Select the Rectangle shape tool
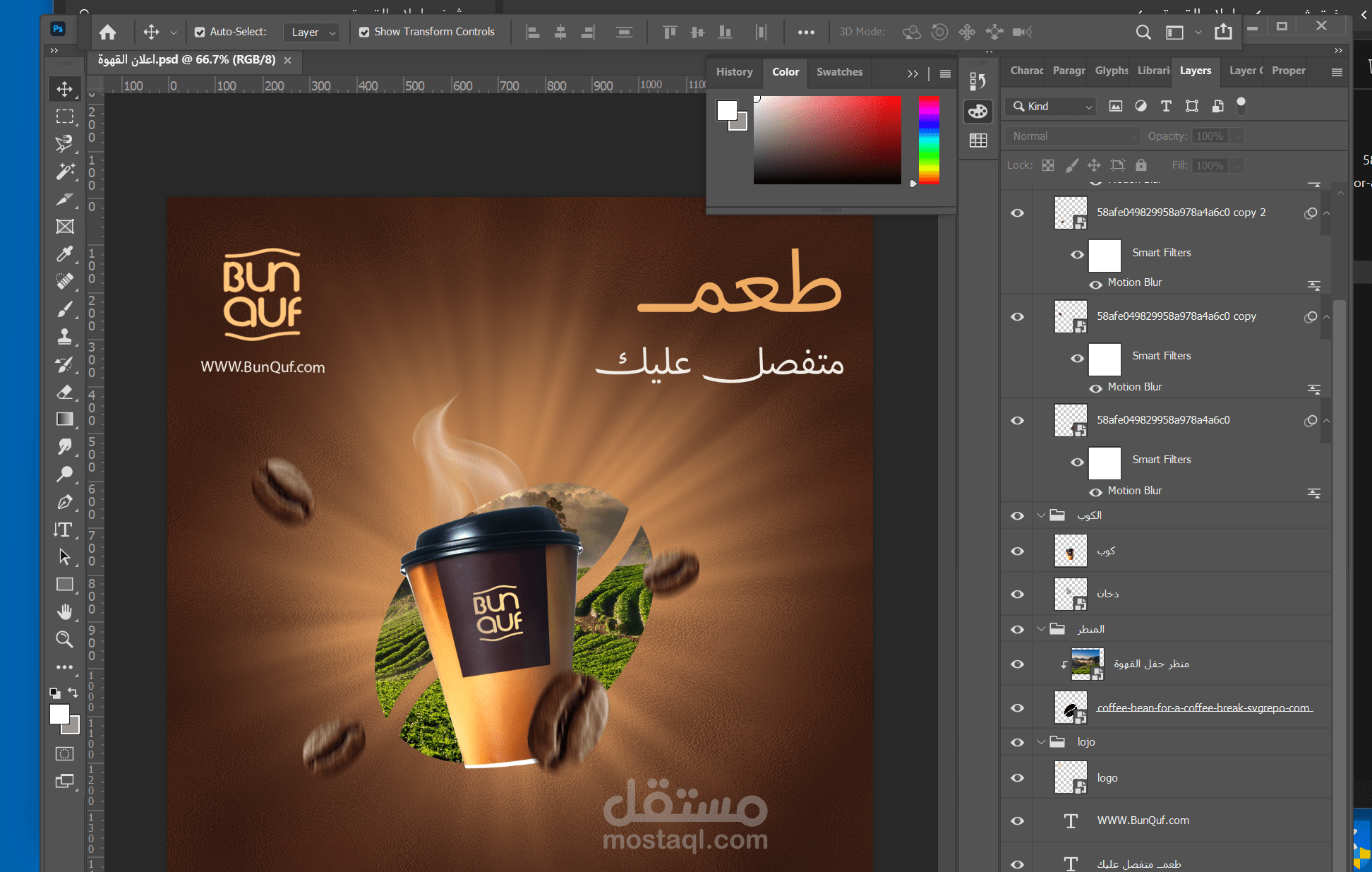Screen dimensions: 1372x872 pos(64,585)
